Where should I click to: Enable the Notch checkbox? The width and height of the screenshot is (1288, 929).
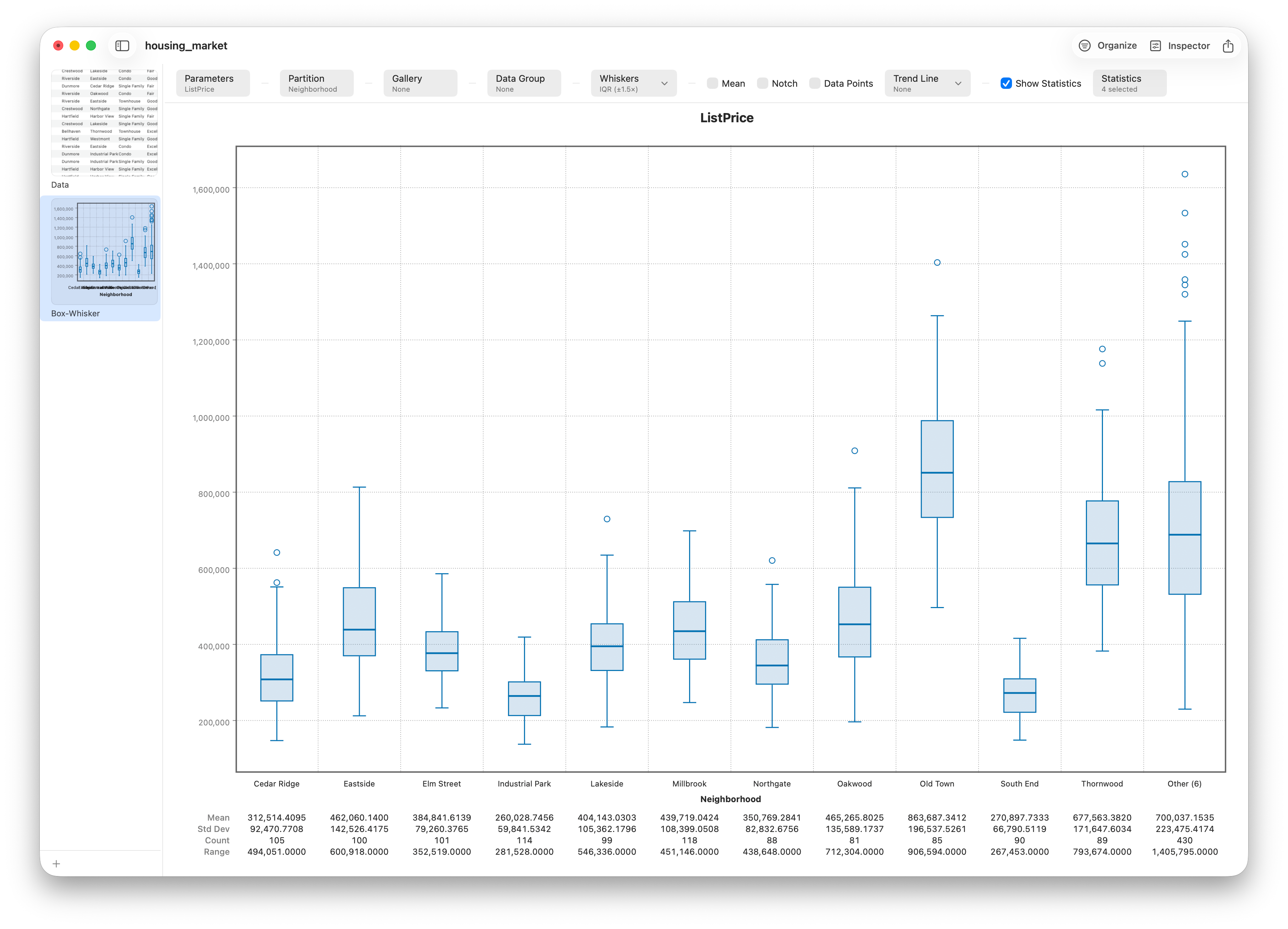tap(762, 83)
